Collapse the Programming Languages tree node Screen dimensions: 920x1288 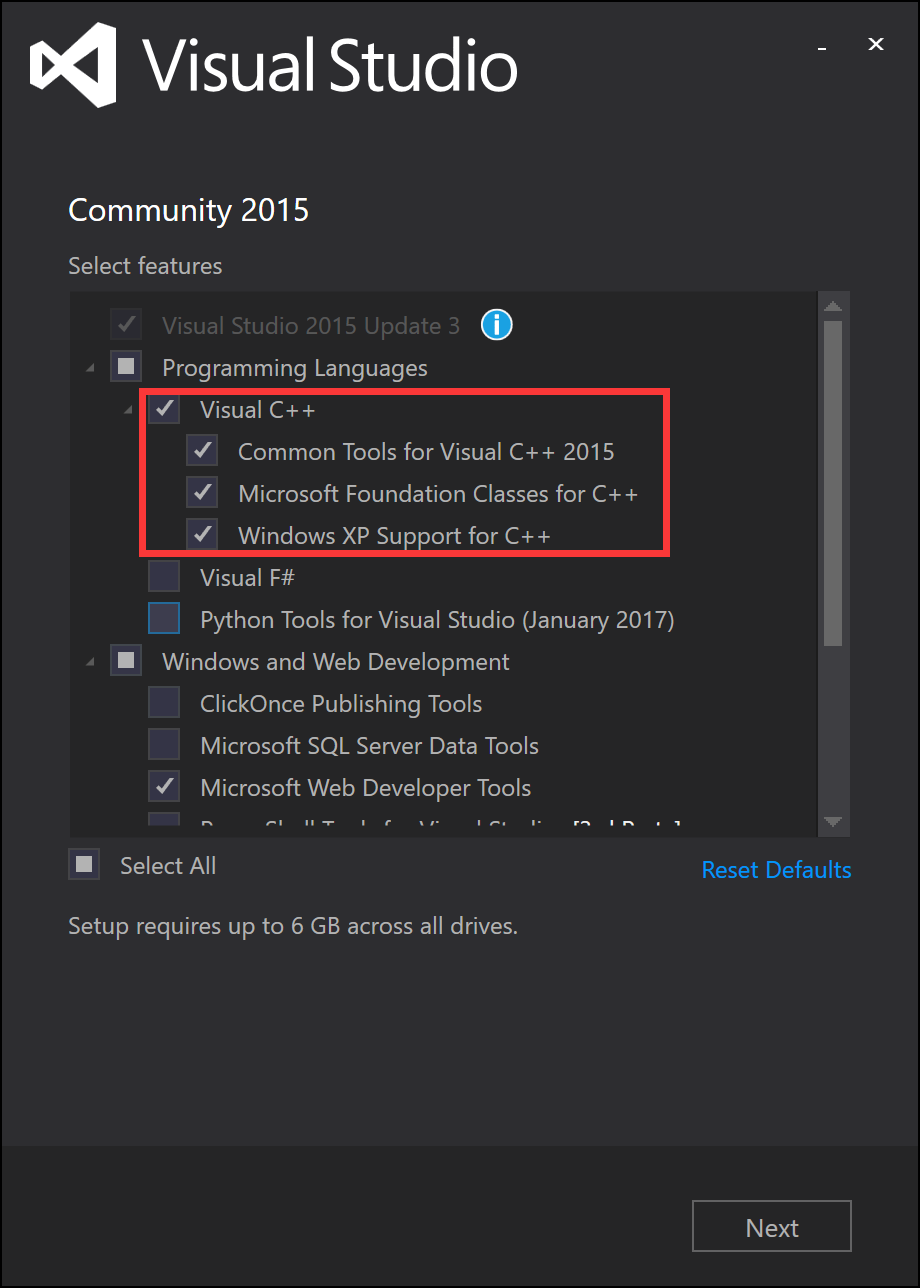91,369
